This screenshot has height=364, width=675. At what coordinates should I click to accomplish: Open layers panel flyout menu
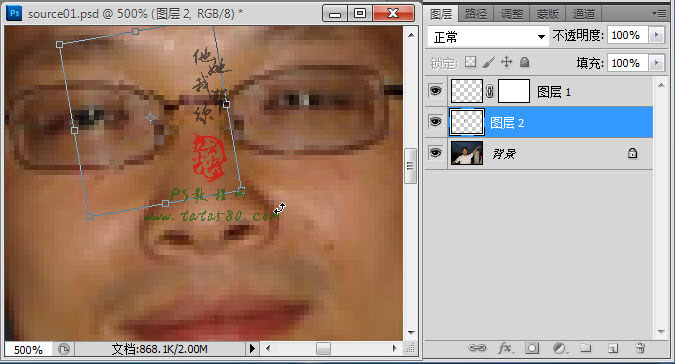[x=659, y=13]
